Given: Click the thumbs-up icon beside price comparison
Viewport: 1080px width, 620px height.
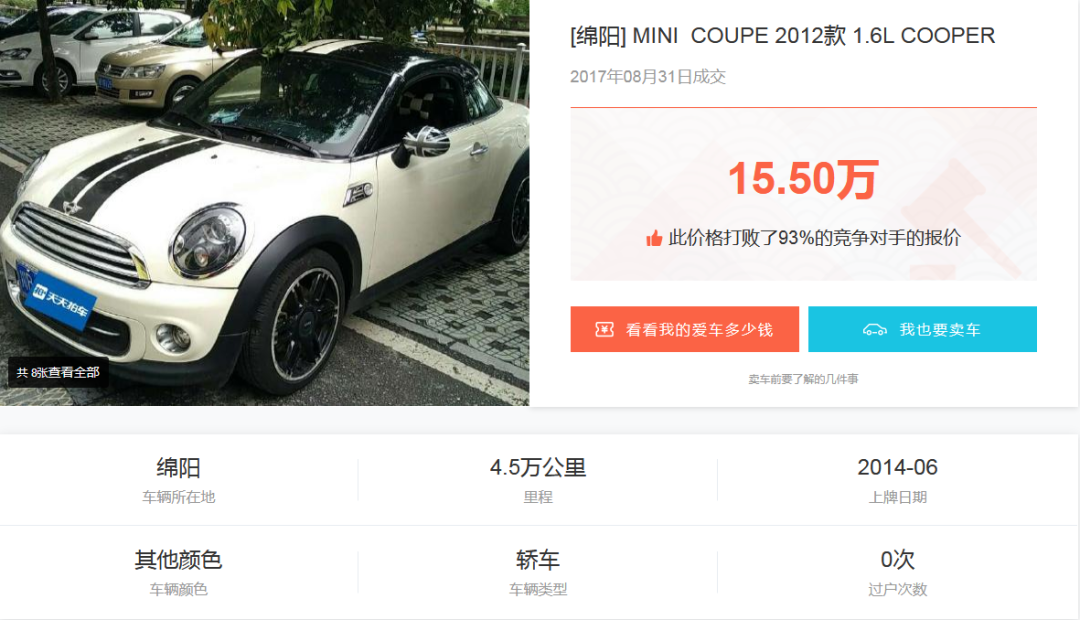Looking at the screenshot, I should 654,238.
